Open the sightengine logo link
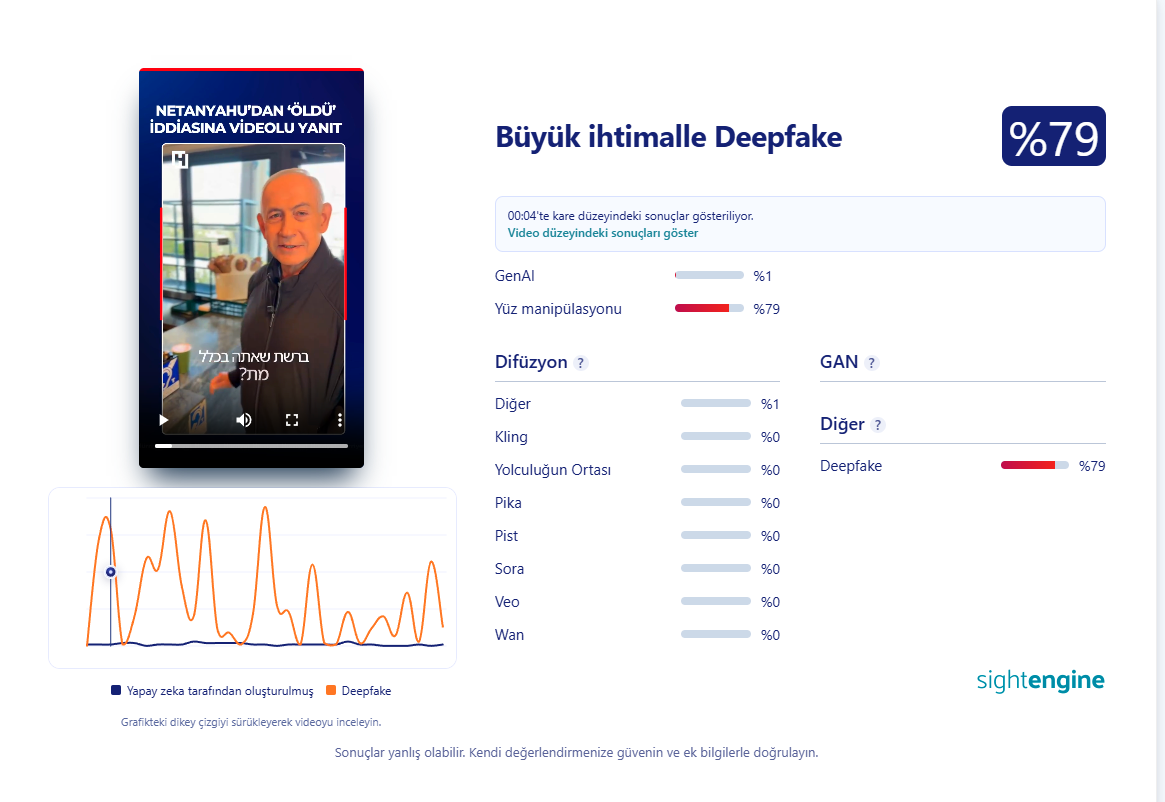Image resolution: width=1165 pixels, height=802 pixels. click(x=1040, y=680)
